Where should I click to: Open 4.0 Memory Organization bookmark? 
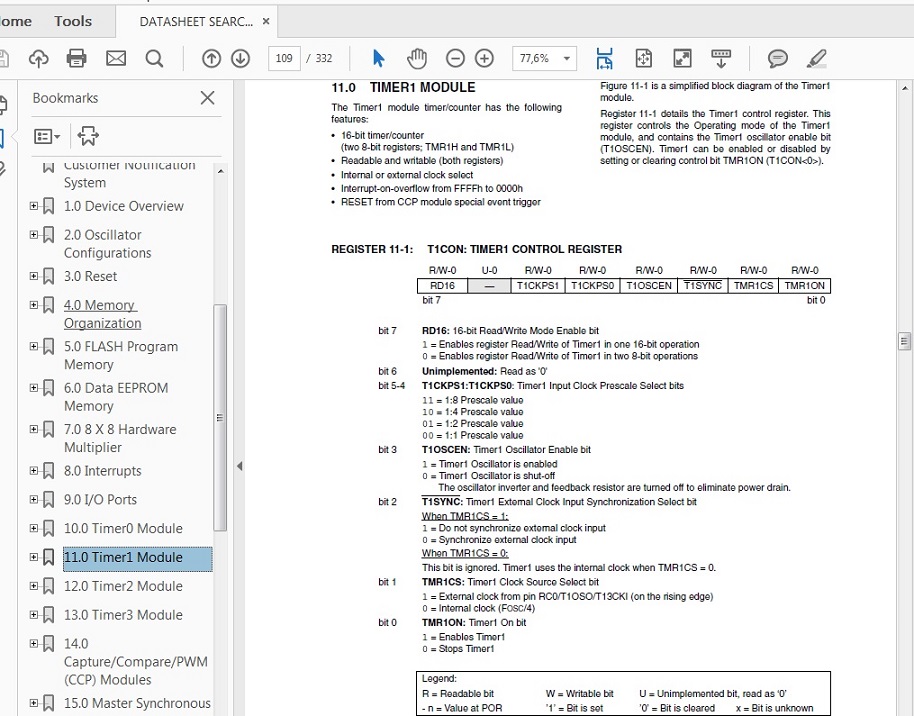click(103, 314)
